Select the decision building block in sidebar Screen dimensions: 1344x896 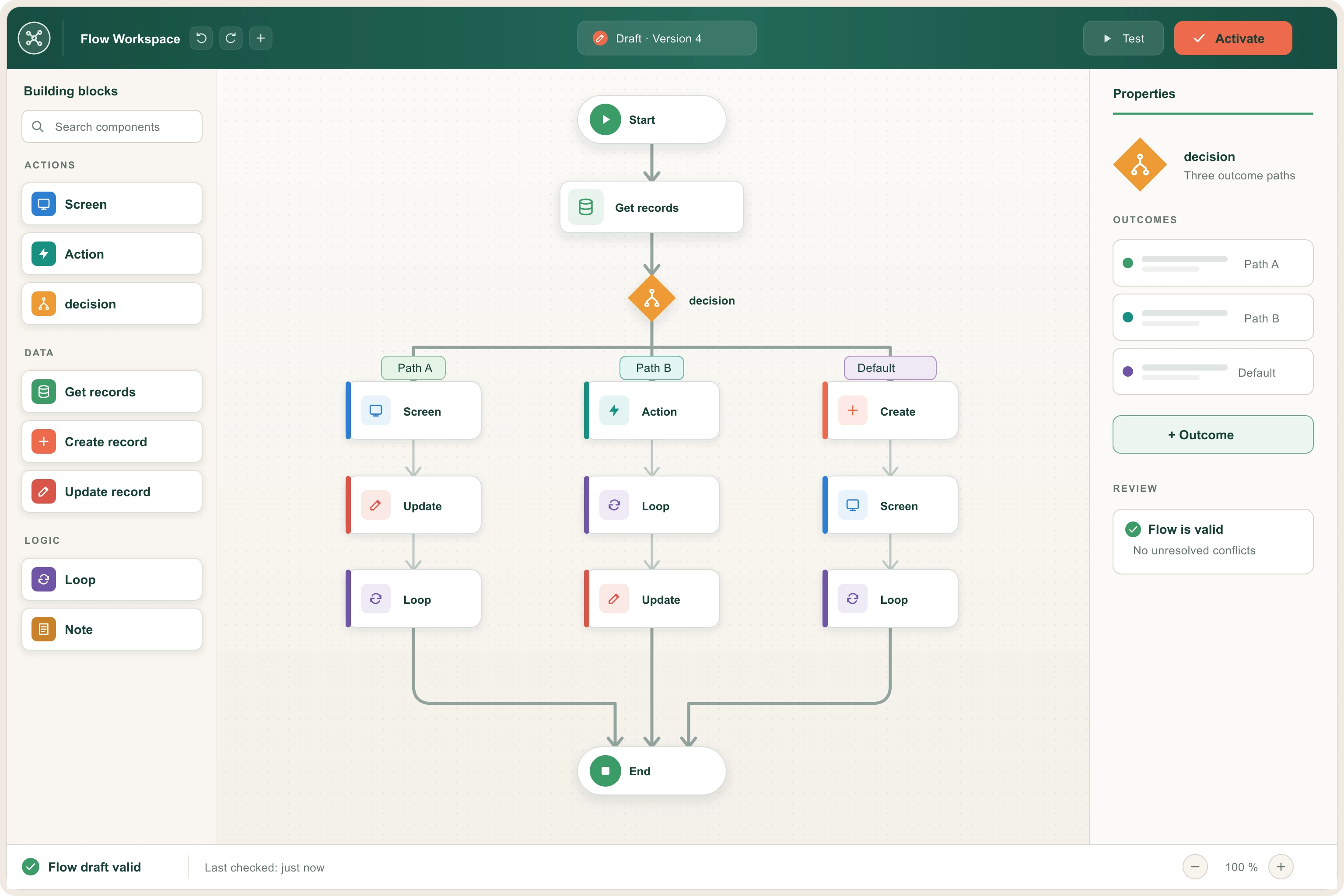(x=112, y=304)
